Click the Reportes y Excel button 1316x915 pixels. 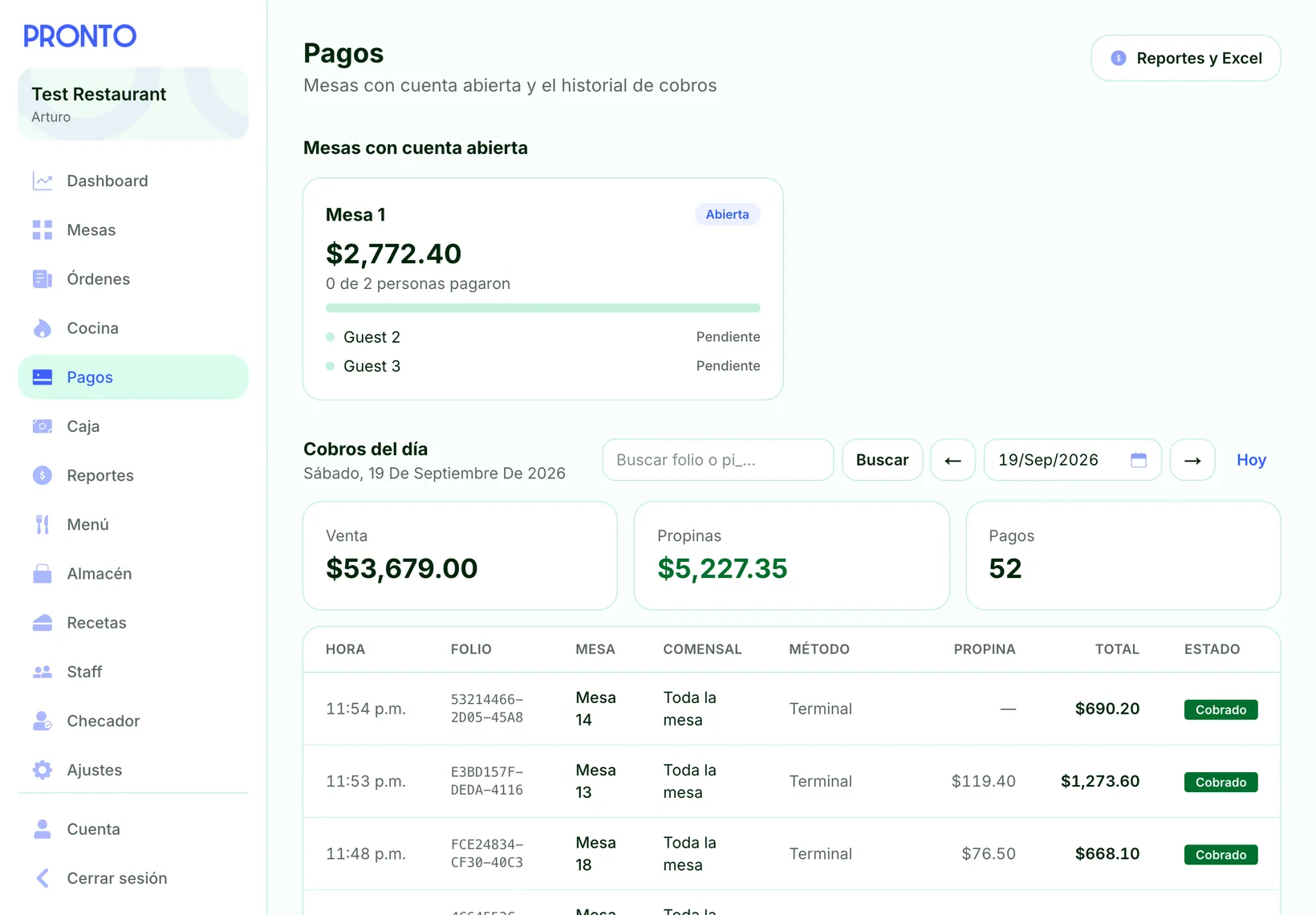[1185, 58]
